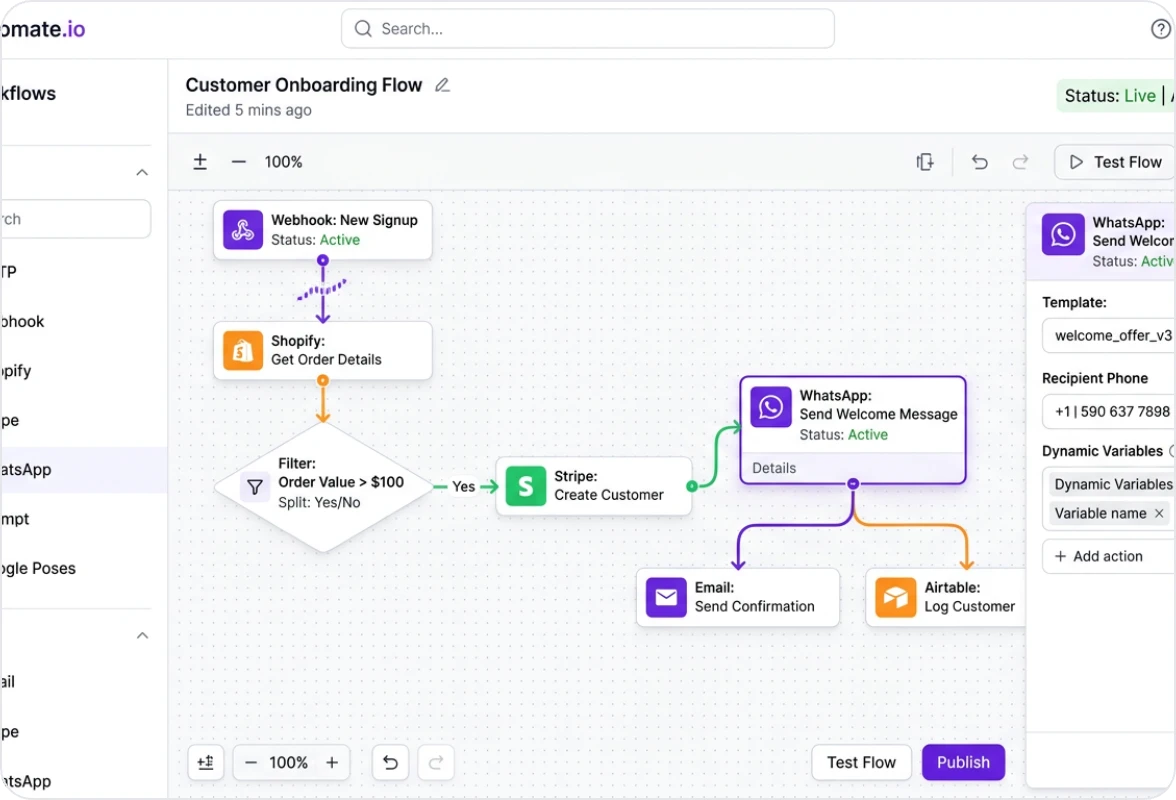Click the top Test Flow button
The height and width of the screenshot is (800, 1176).
[x=1114, y=162]
